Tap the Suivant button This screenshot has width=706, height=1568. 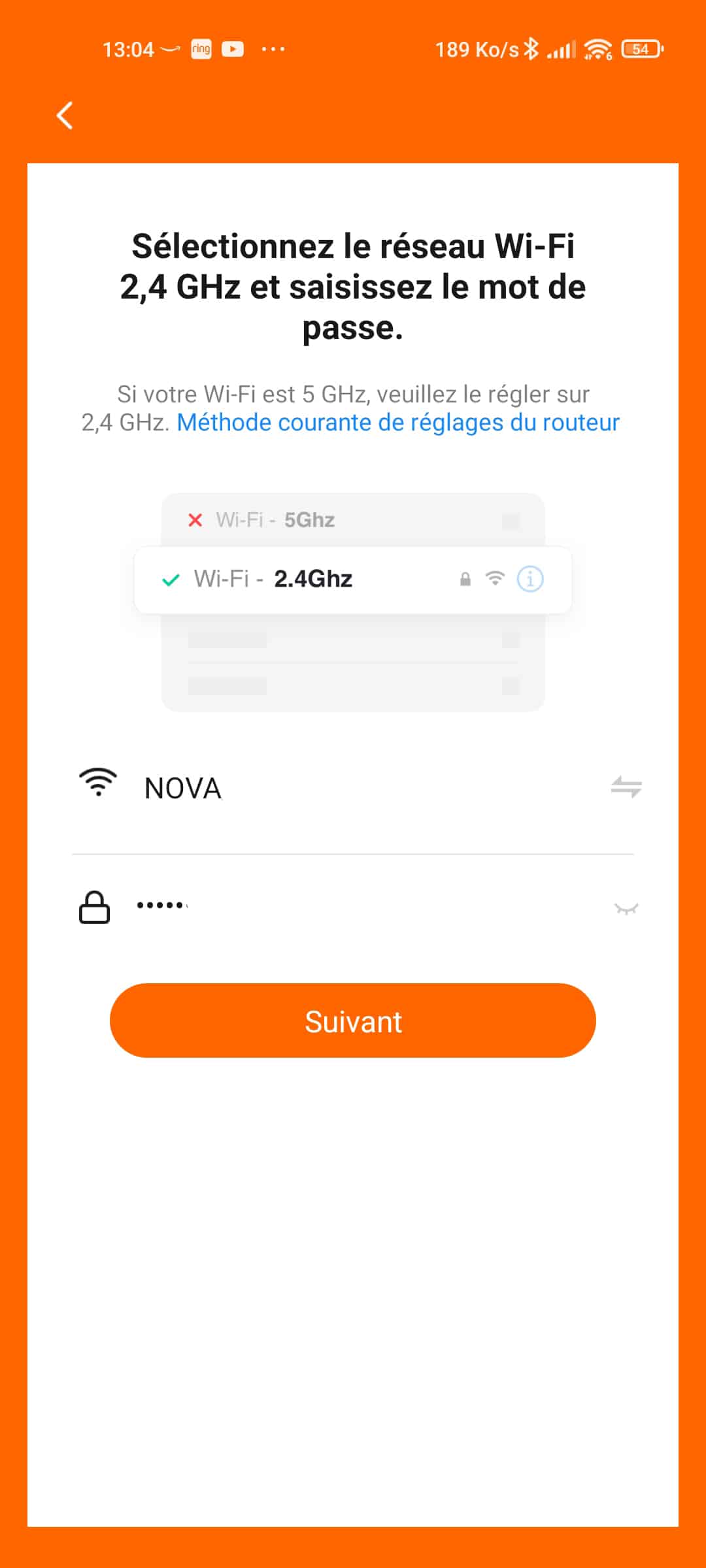pyautogui.click(x=353, y=1021)
